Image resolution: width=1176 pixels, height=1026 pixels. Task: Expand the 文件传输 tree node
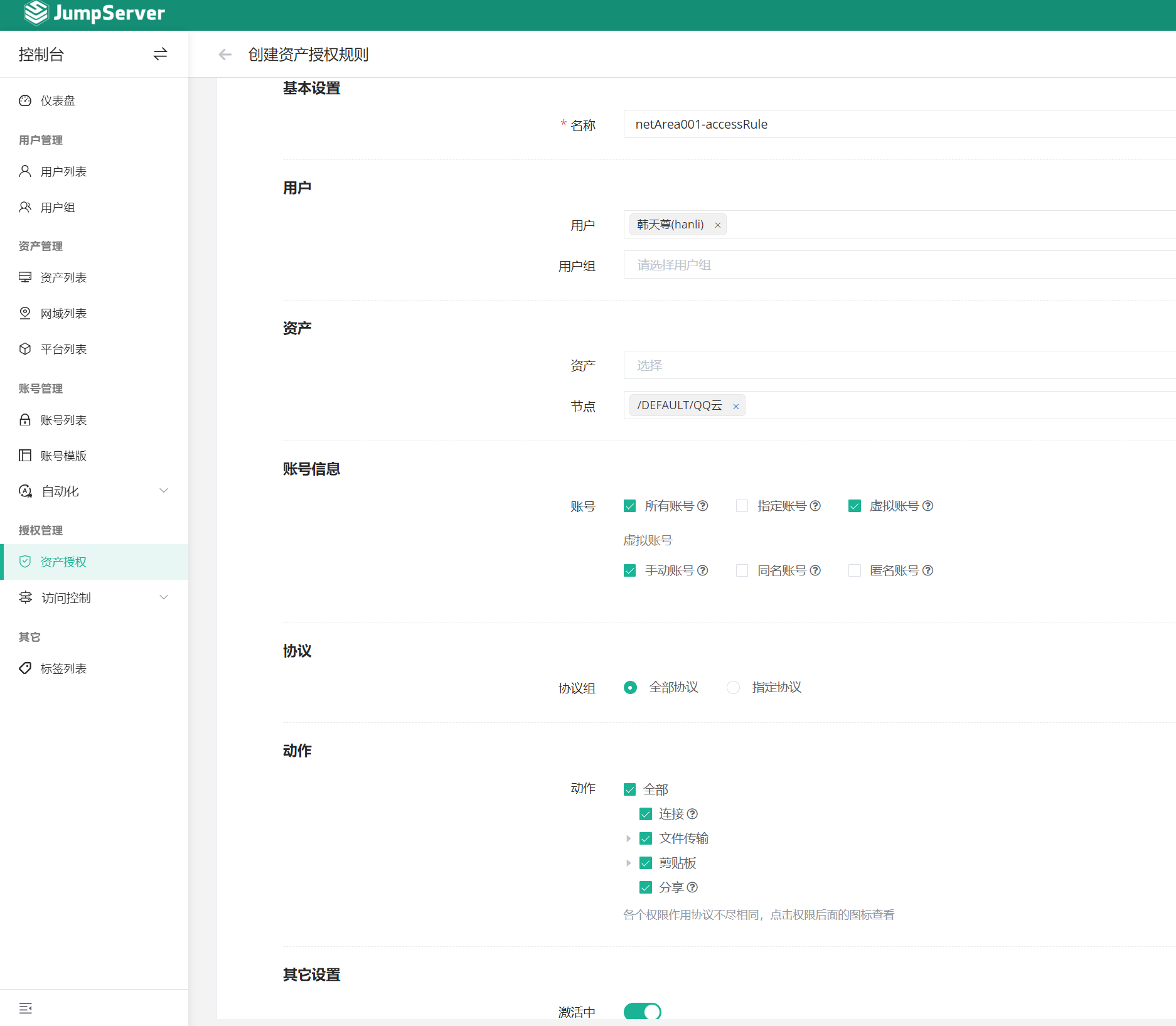click(x=628, y=838)
